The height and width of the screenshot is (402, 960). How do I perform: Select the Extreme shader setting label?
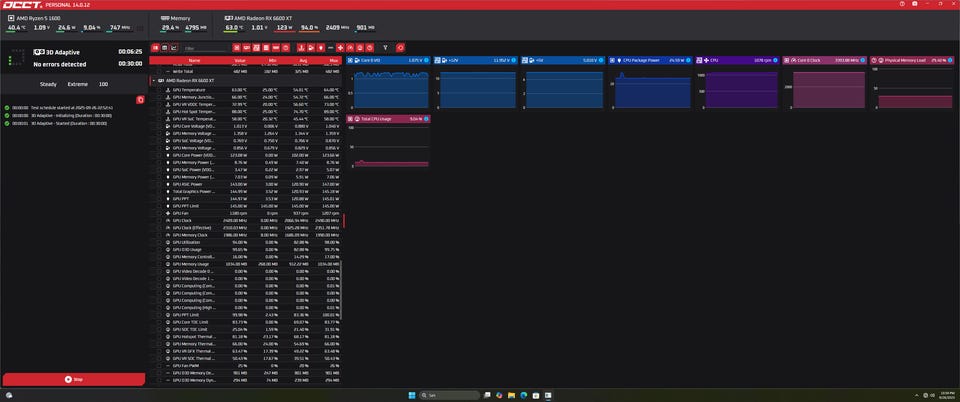pos(78,84)
